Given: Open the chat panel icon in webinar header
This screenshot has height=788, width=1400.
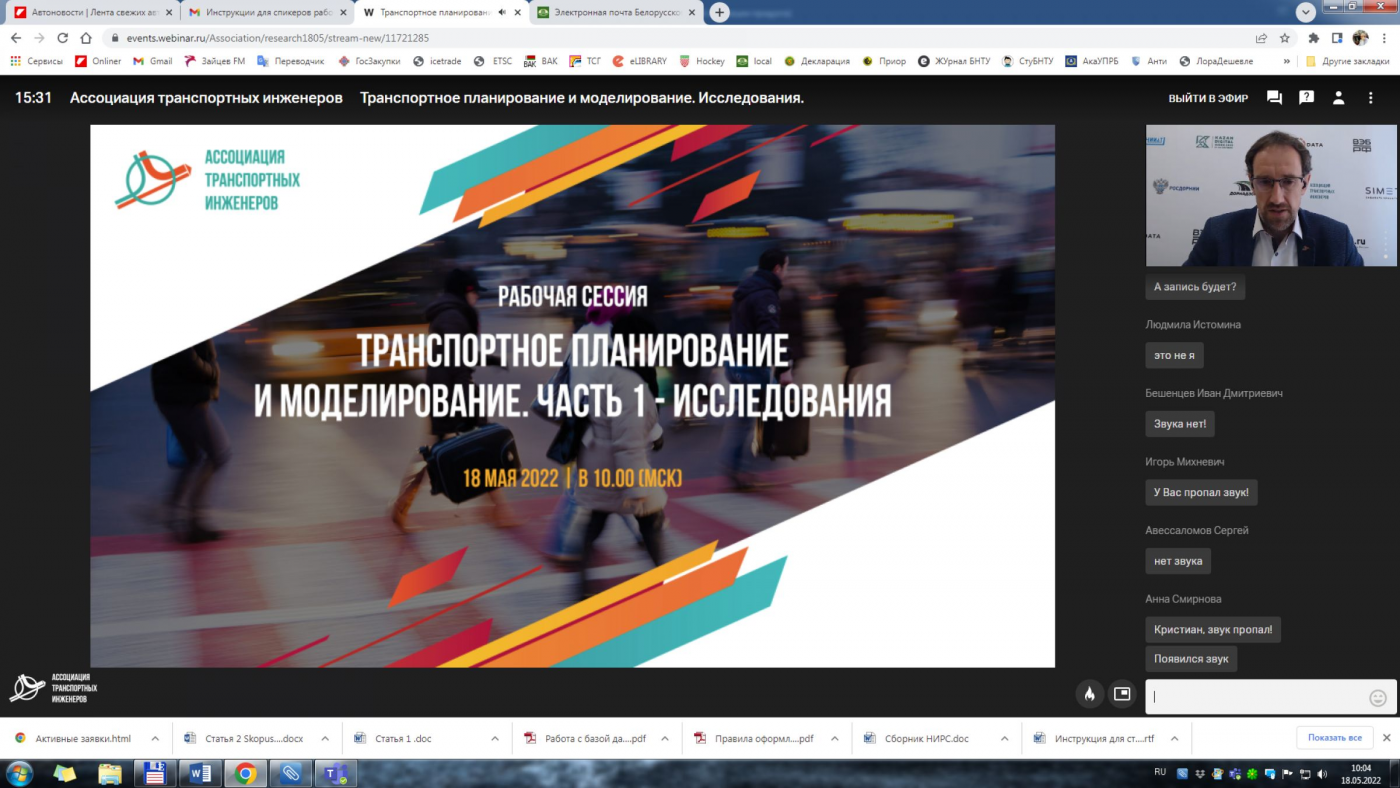Looking at the screenshot, I should (1274, 98).
